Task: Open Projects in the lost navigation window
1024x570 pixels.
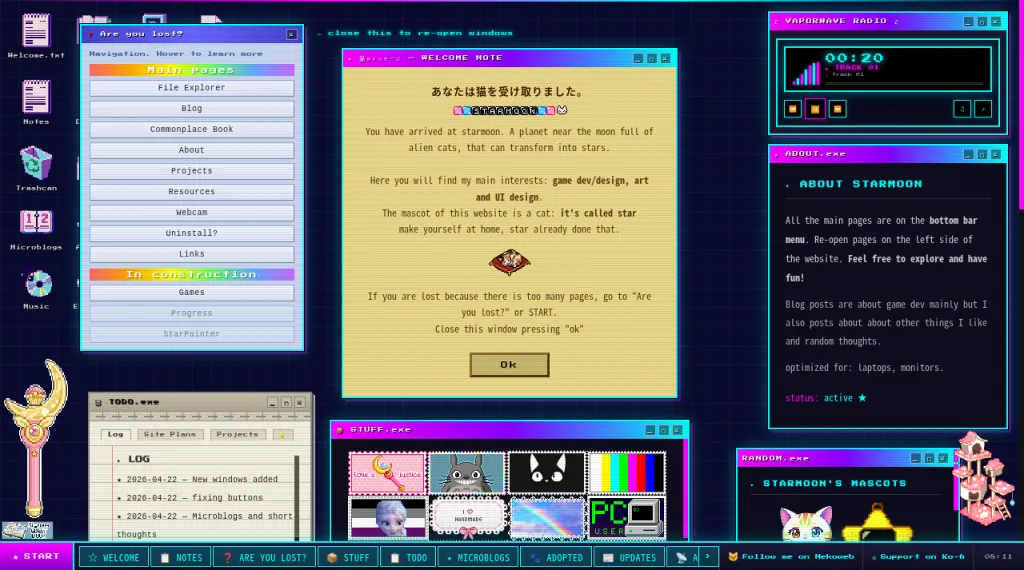Action: 191,171
